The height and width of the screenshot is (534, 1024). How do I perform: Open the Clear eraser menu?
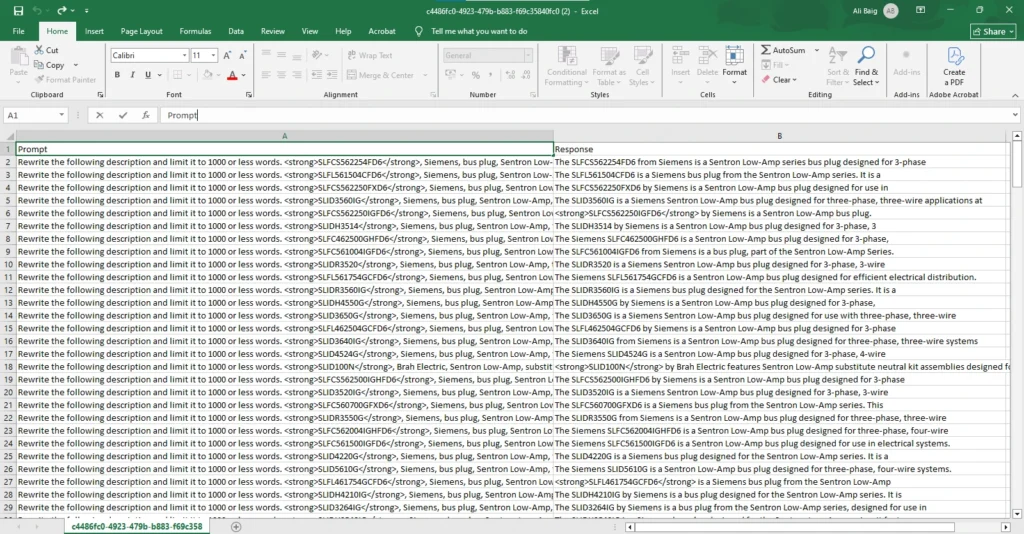point(780,80)
